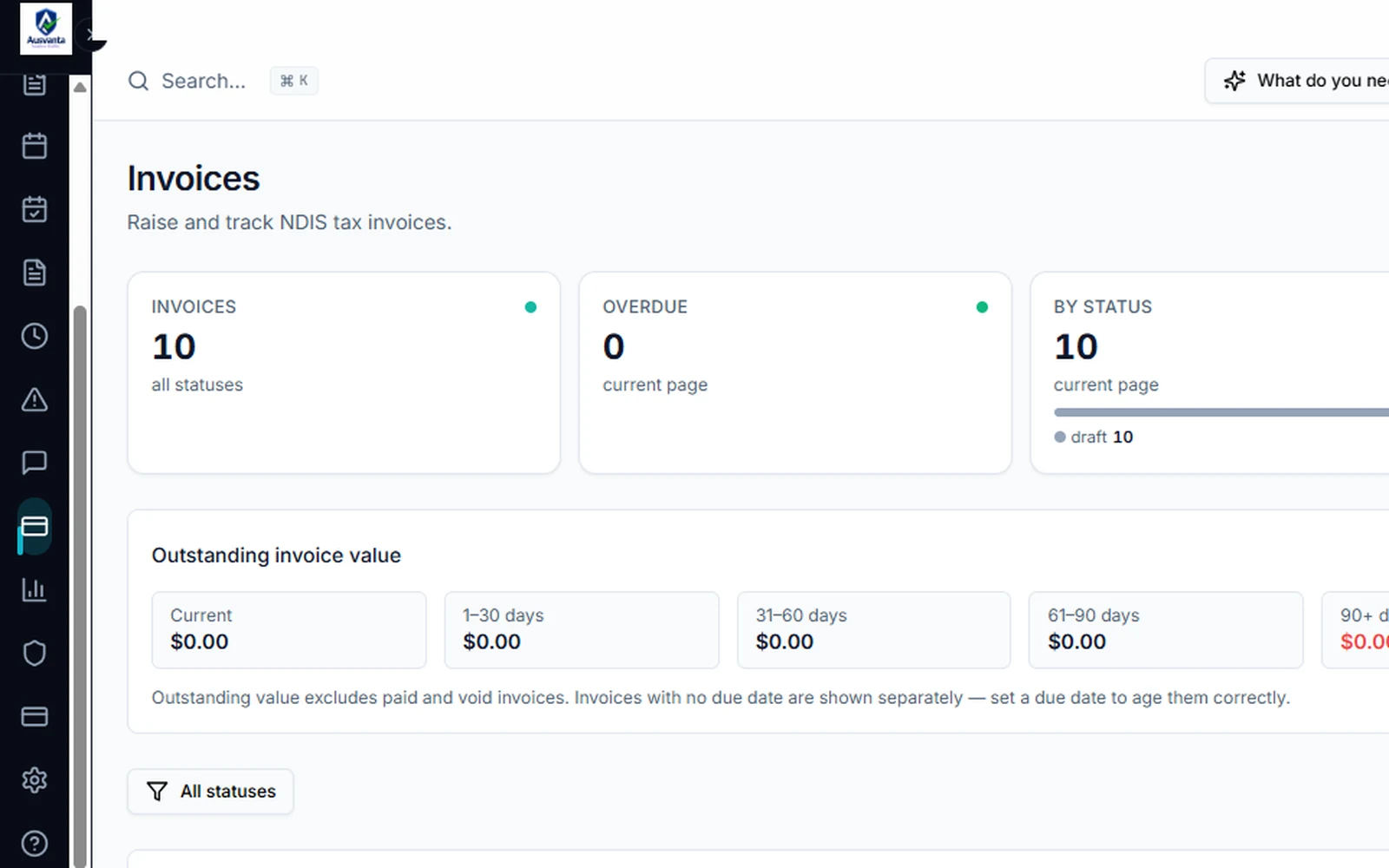The height and width of the screenshot is (868, 1389).
Task: Click the '90+' days aging box in red
Action: 1356,630
